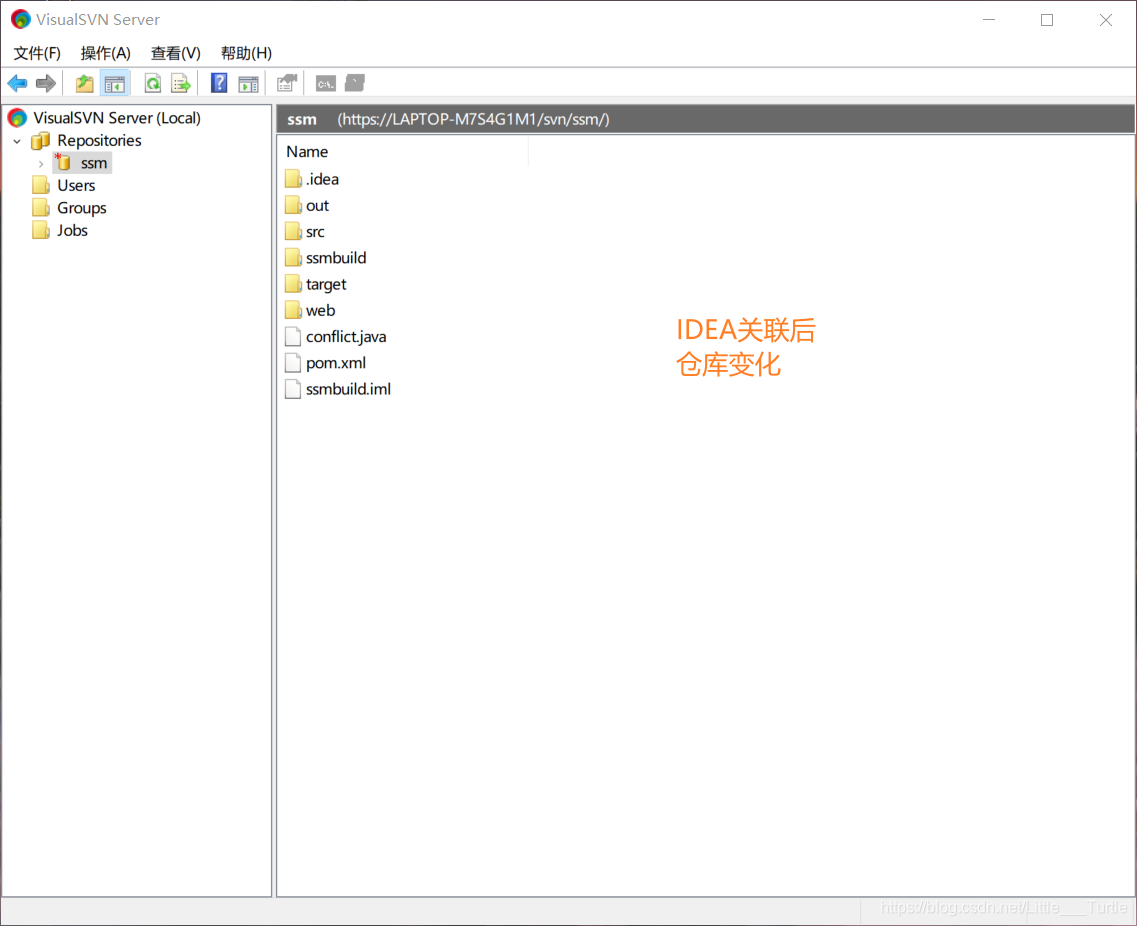
Task: Click the green Refresh toolbar icon
Action: click(153, 83)
